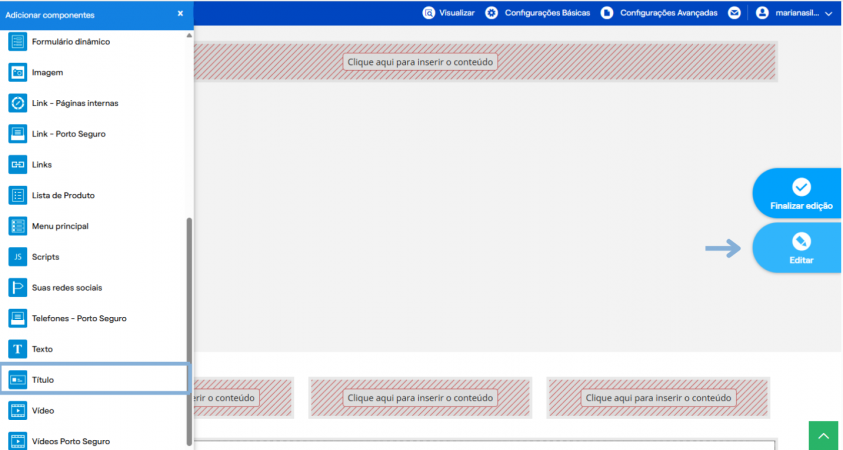Click the Suas redes sociais flag icon
The width and height of the screenshot is (843, 450).
[x=18, y=288]
